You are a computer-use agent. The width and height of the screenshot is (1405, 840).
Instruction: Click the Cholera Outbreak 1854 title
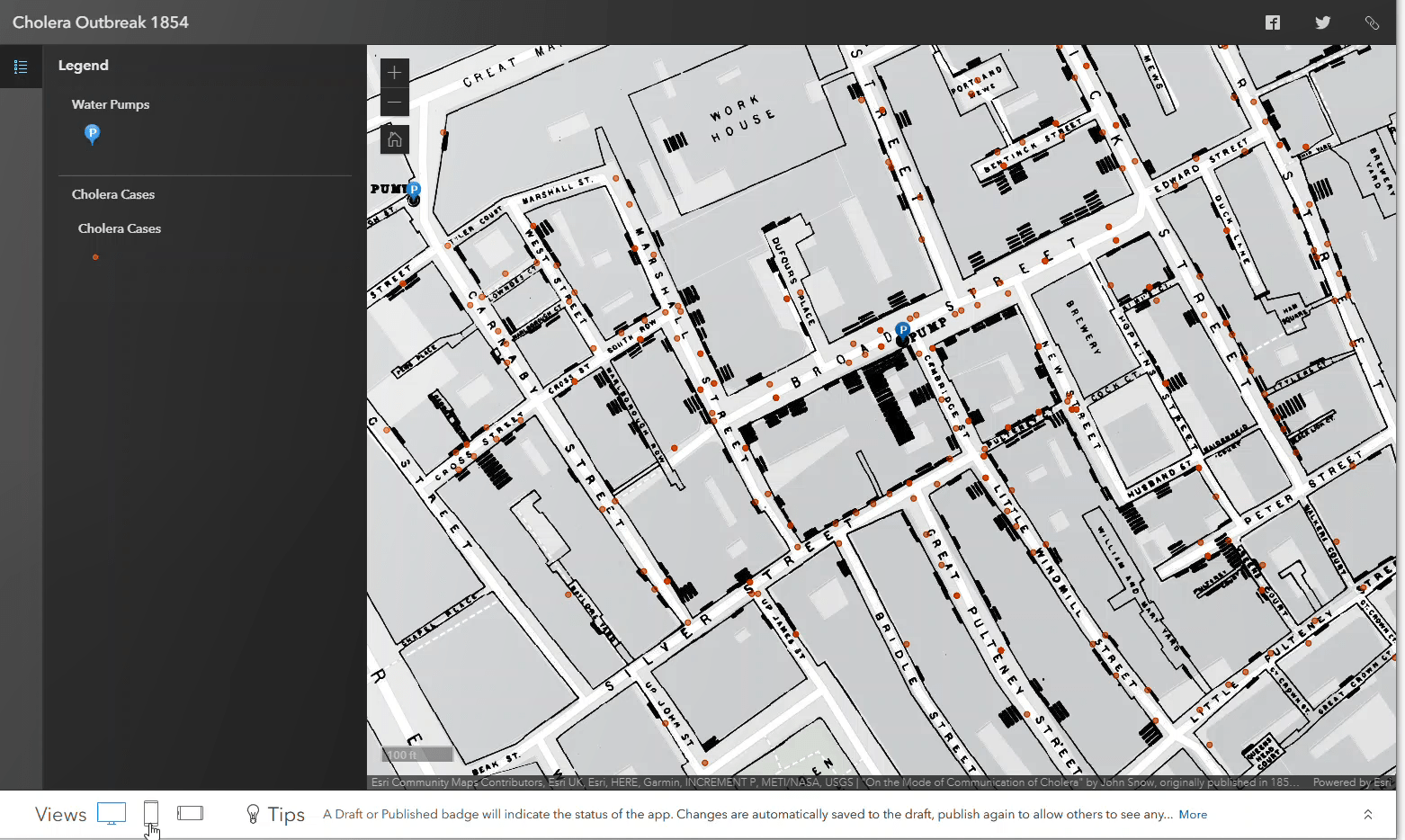101,22
